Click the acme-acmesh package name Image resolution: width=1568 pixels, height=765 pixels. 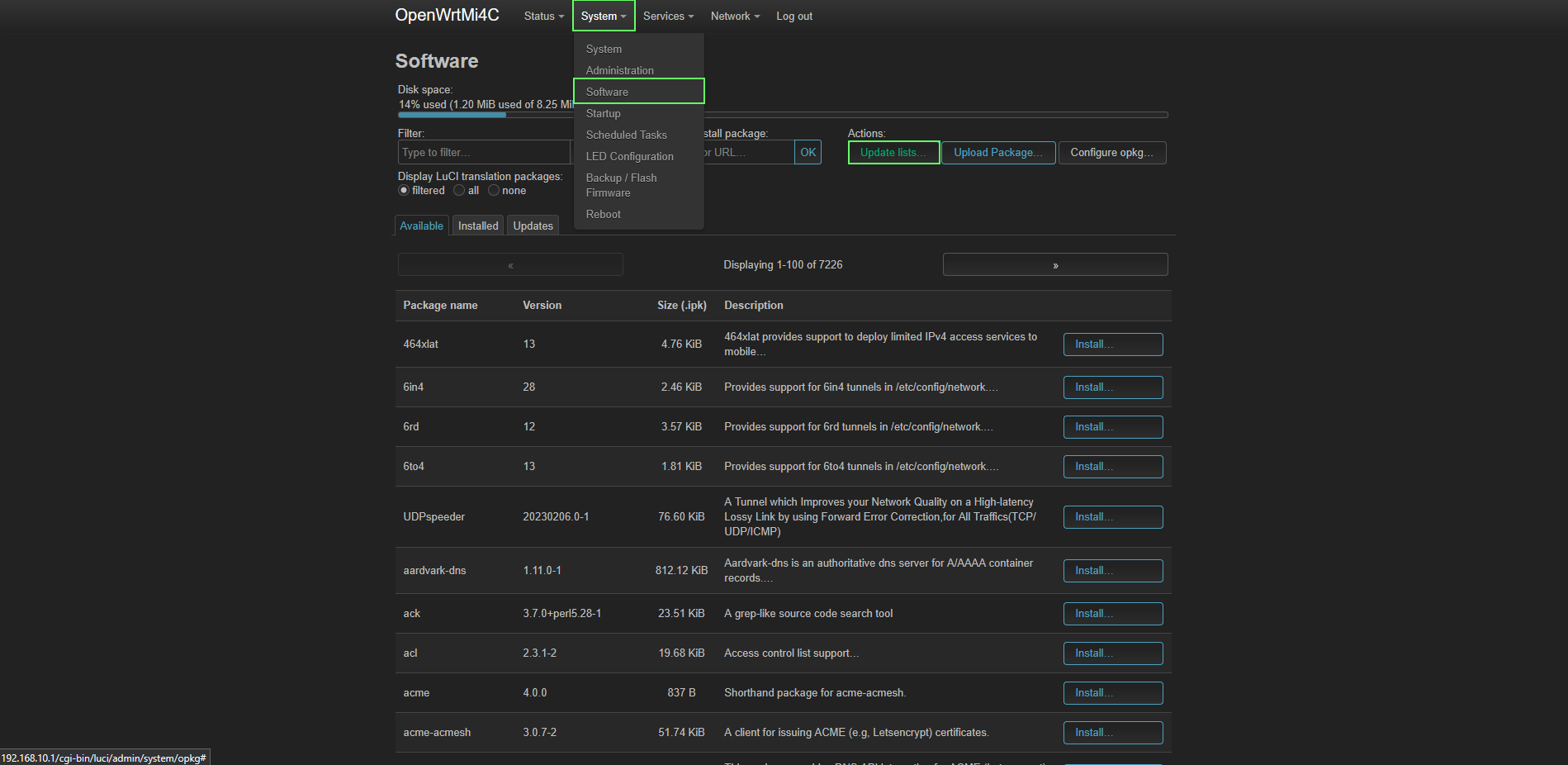437,732
